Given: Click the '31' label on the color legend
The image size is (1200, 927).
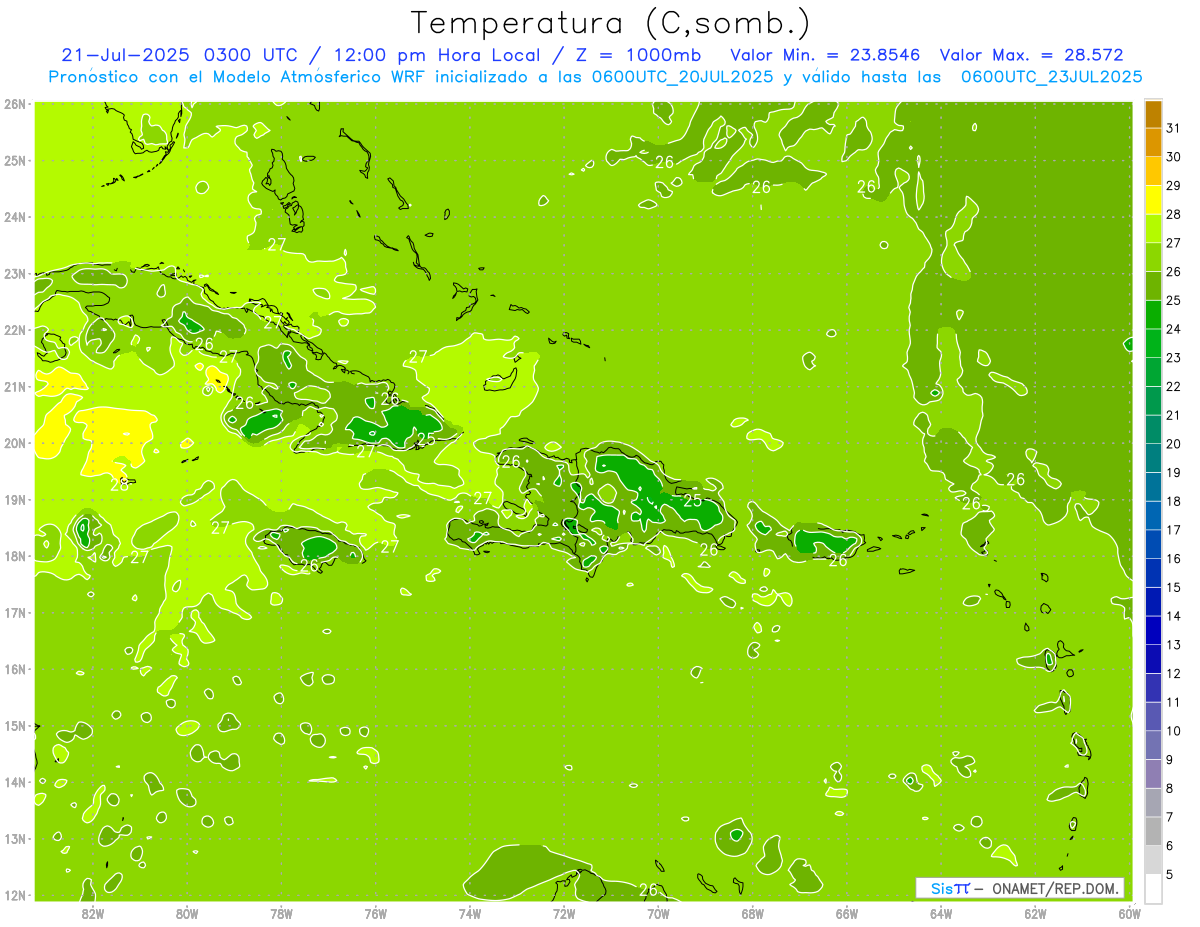Looking at the screenshot, I should click(1173, 128).
